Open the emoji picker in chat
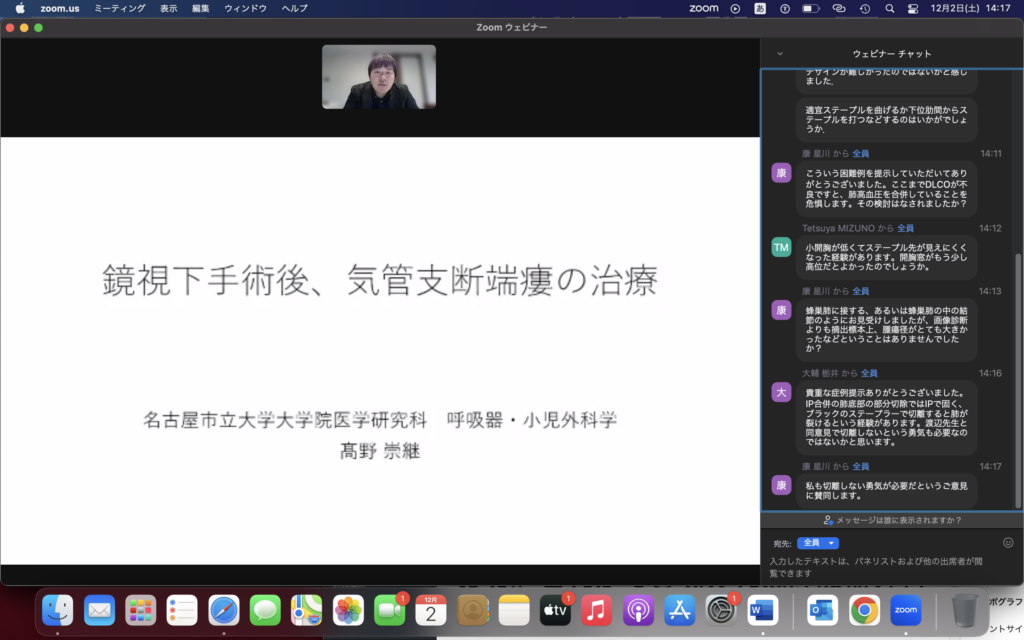The image size is (1024, 640). coord(1008,542)
